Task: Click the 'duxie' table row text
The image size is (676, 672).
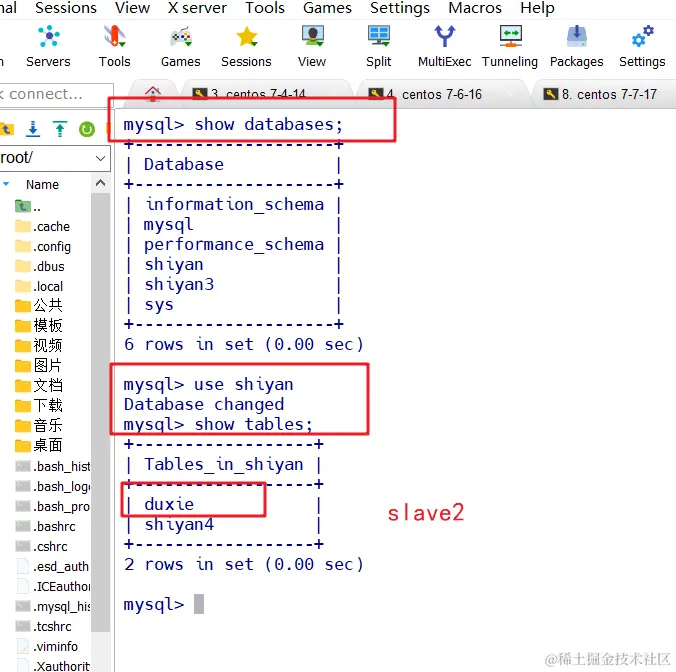Action: (169, 504)
